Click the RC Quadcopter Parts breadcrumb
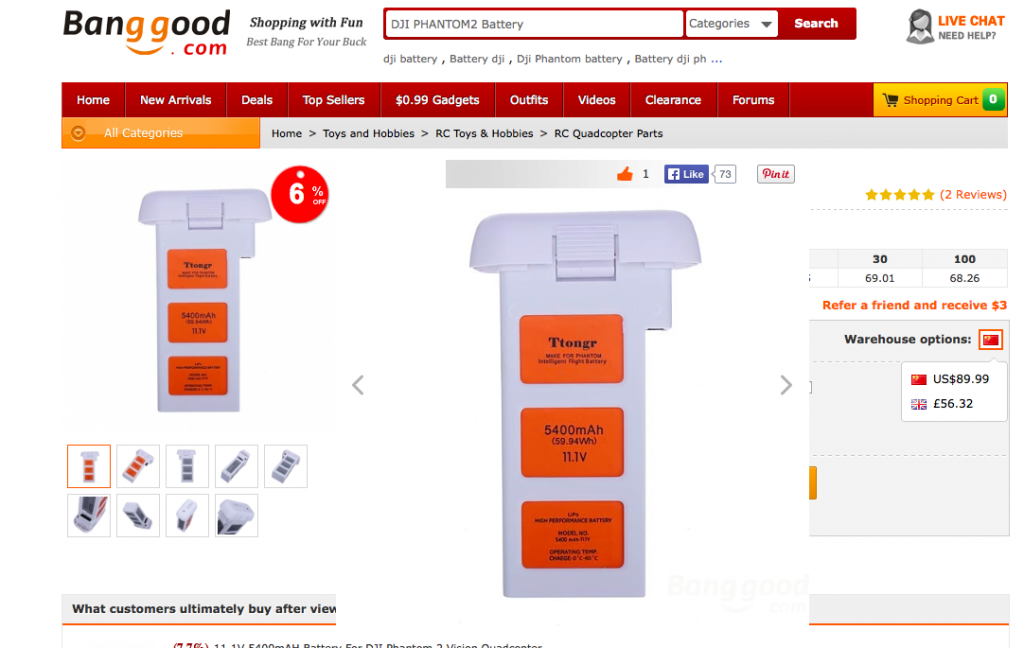 (x=608, y=133)
